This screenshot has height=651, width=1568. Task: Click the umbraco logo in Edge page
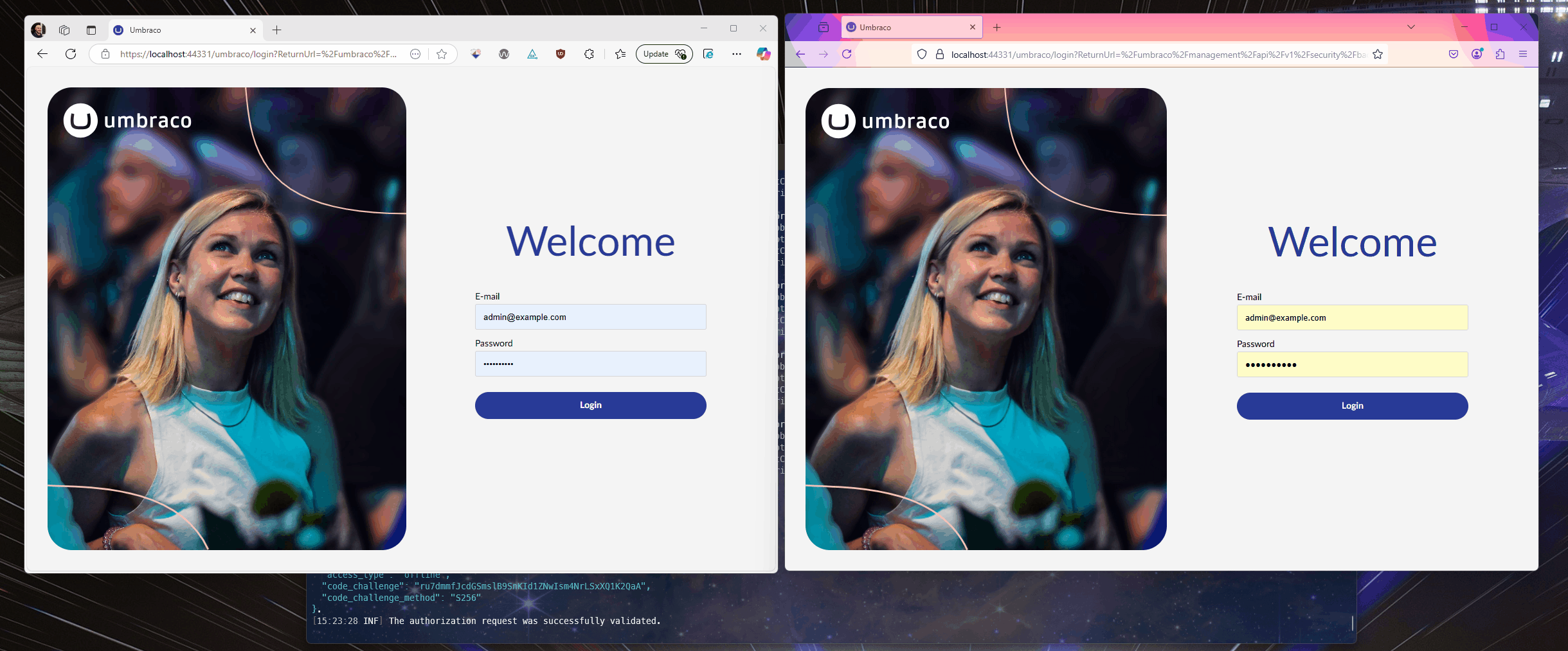click(128, 120)
